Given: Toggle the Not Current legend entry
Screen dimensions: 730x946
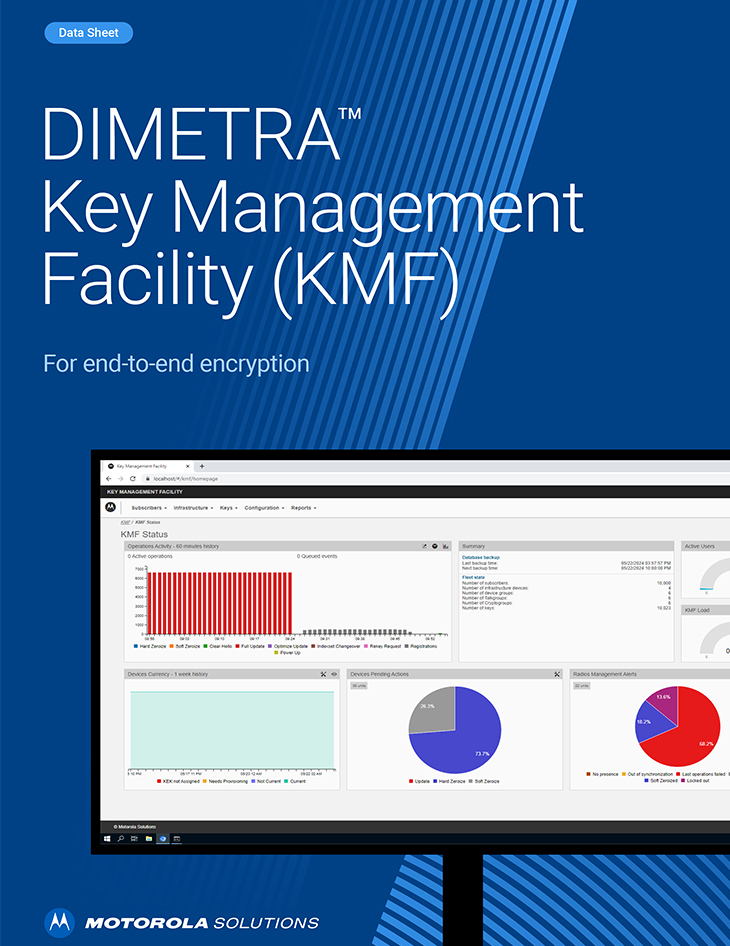Looking at the screenshot, I should tap(266, 781).
